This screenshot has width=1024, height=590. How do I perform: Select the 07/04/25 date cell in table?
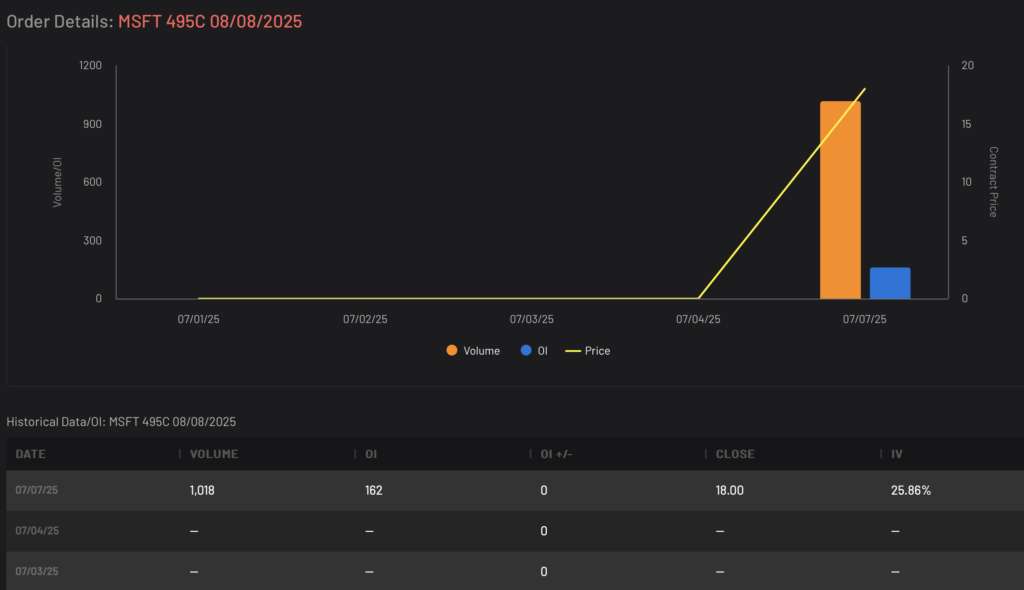37,531
